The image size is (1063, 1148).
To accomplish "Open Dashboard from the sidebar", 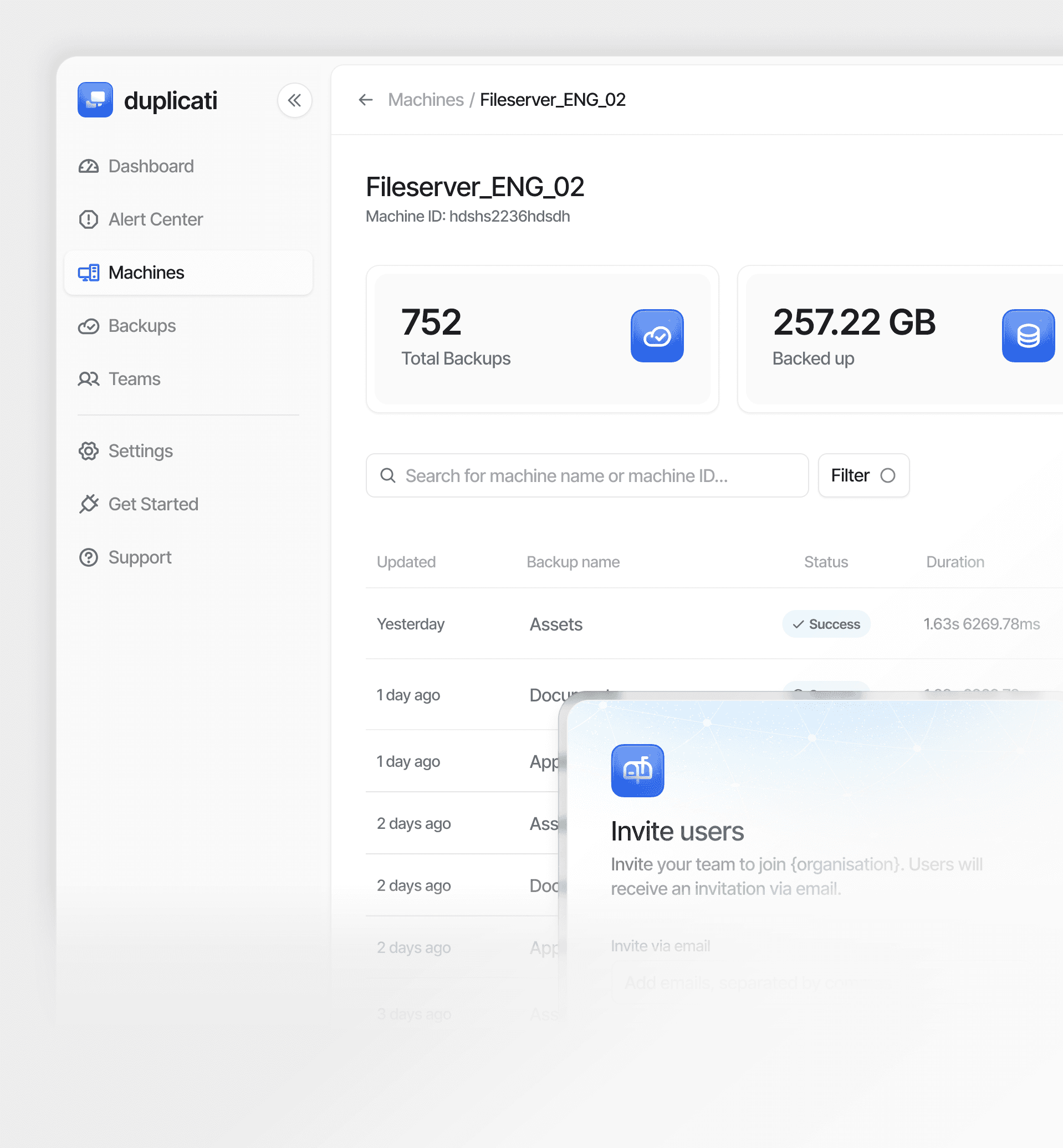I will [x=188, y=166].
